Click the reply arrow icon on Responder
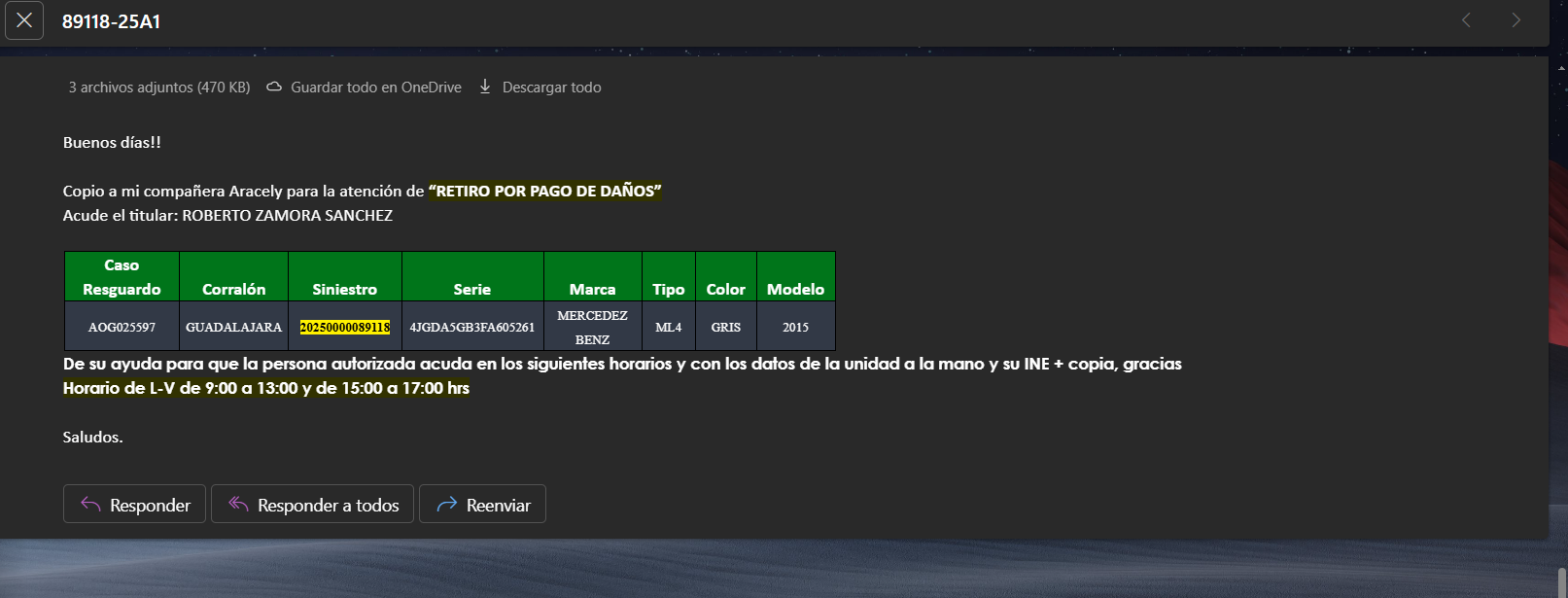The width and height of the screenshot is (1568, 598). (90, 504)
